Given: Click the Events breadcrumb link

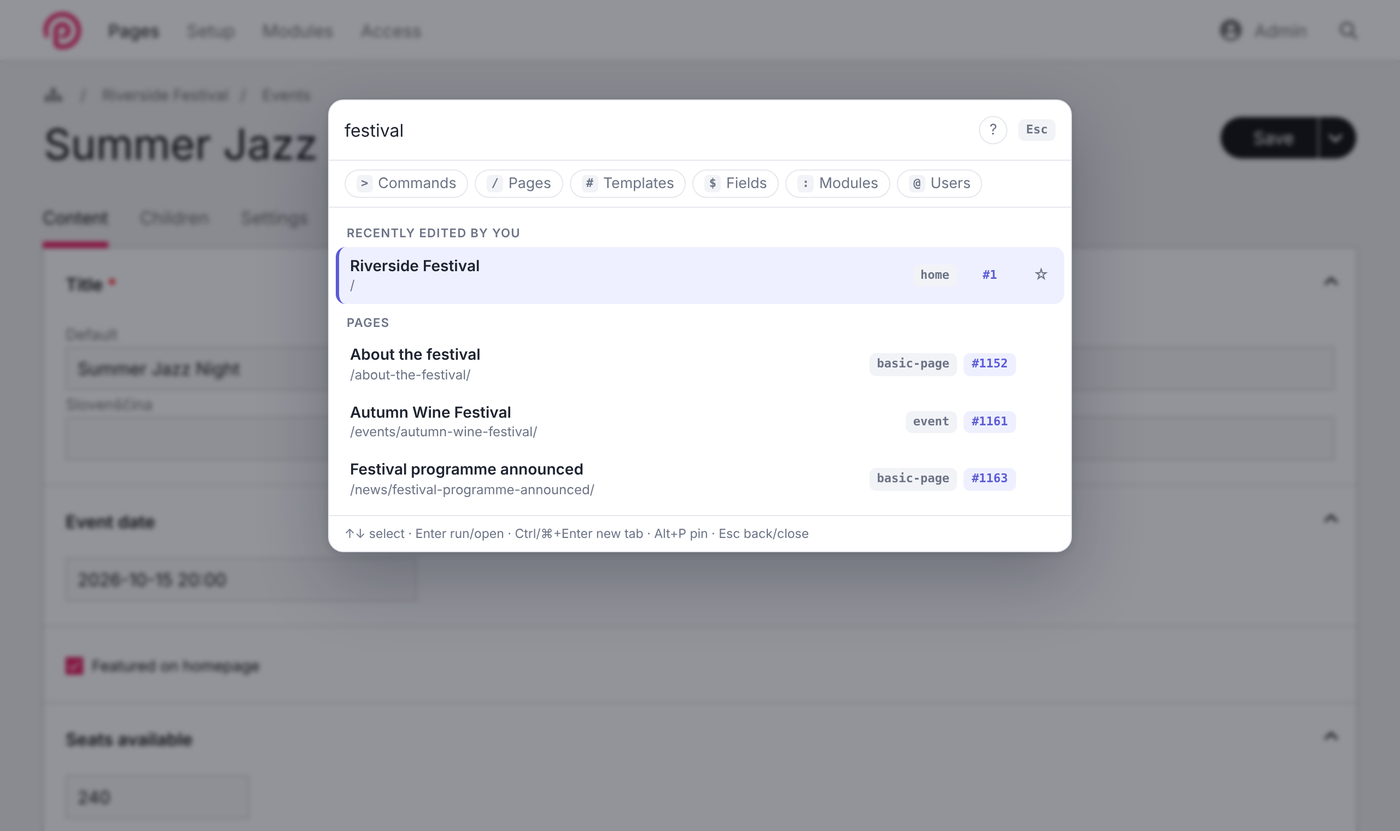Looking at the screenshot, I should click(x=286, y=95).
